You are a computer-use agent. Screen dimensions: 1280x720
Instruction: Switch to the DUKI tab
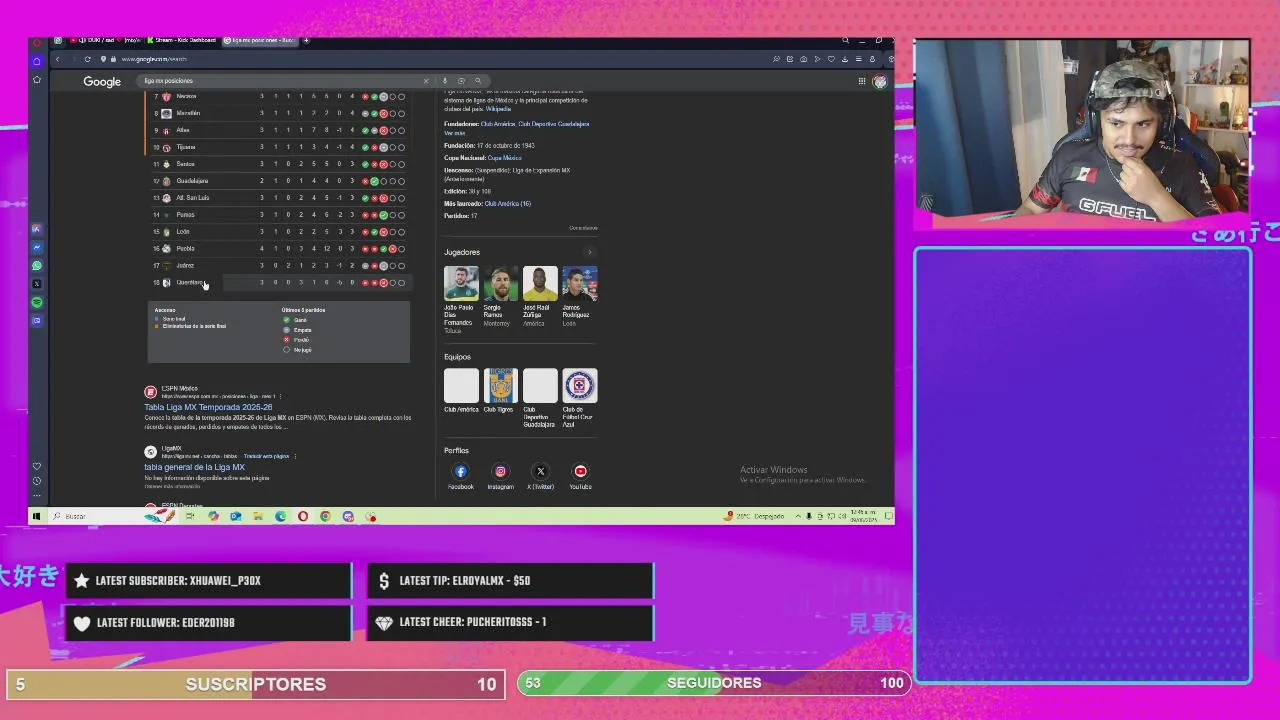point(105,40)
